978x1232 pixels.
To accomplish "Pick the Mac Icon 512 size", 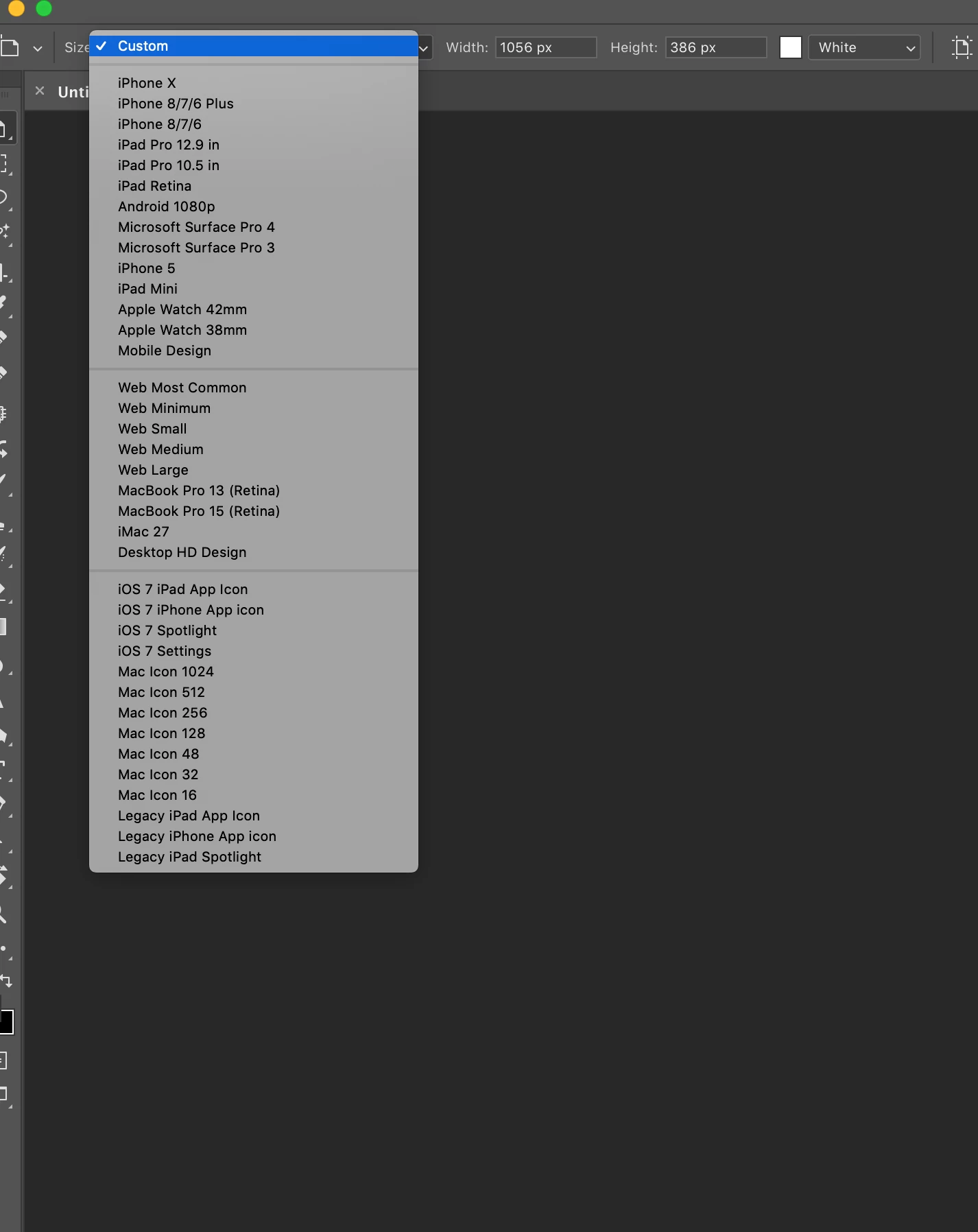I will [254, 692].
